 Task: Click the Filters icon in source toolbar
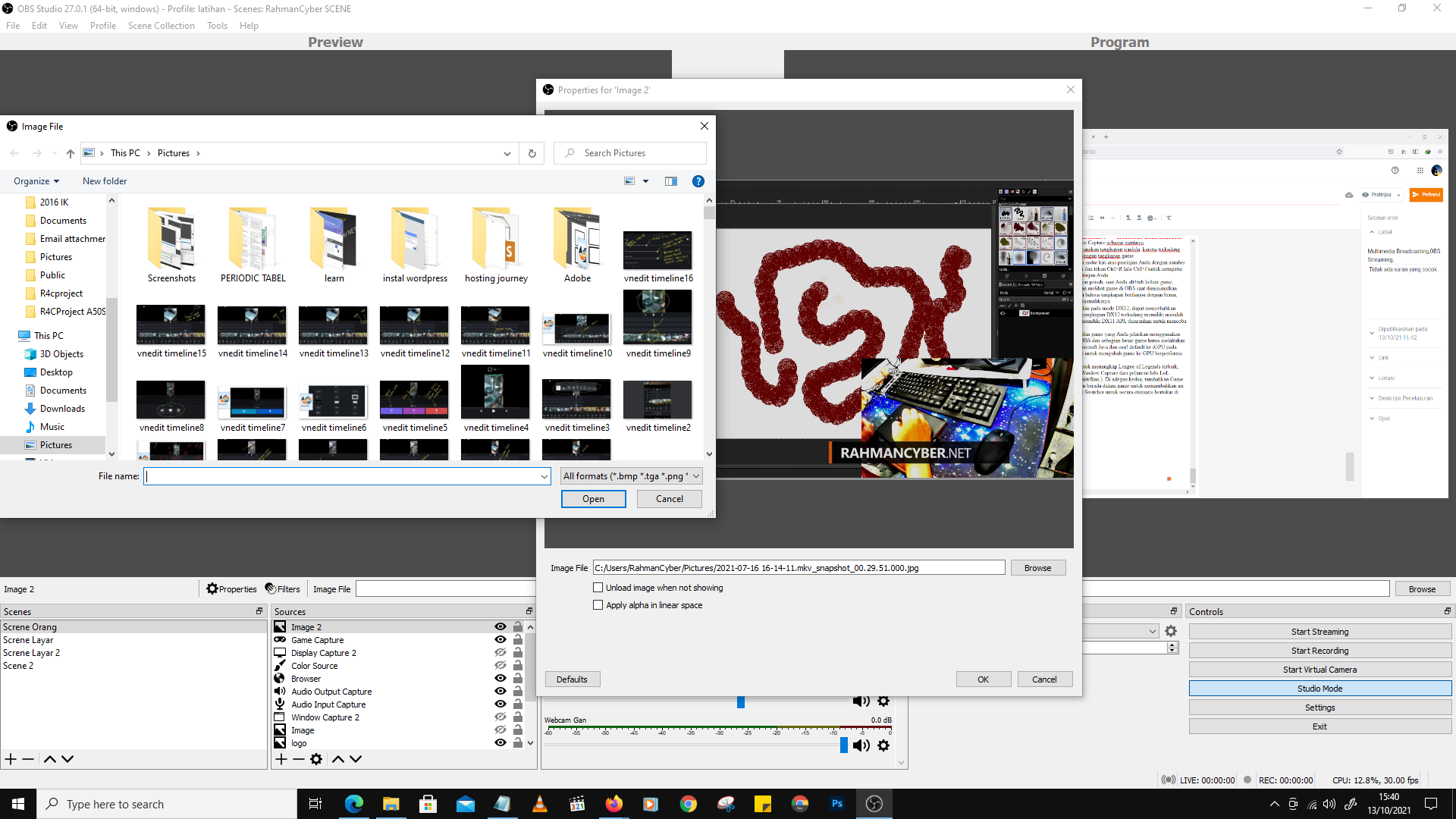point(271,588)
